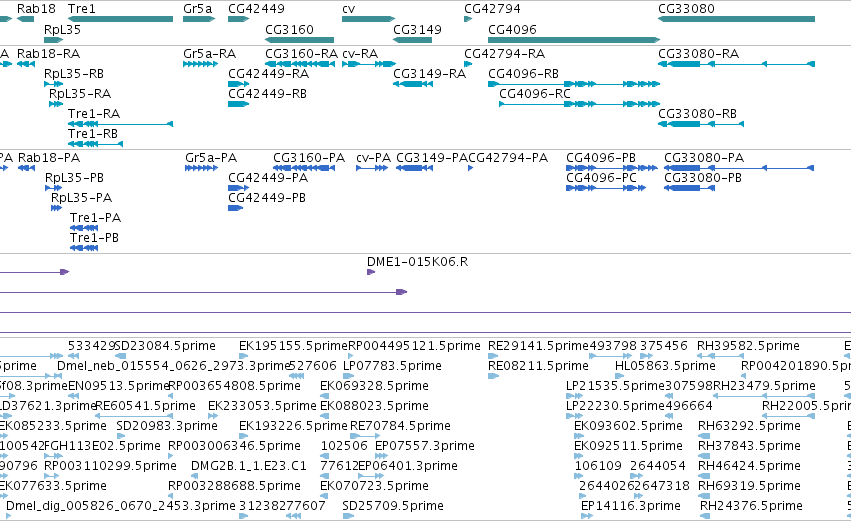Viewport: 851px width, 521px height.
Task: Select transcript CG3149-RA
Action: click(412, 84)
